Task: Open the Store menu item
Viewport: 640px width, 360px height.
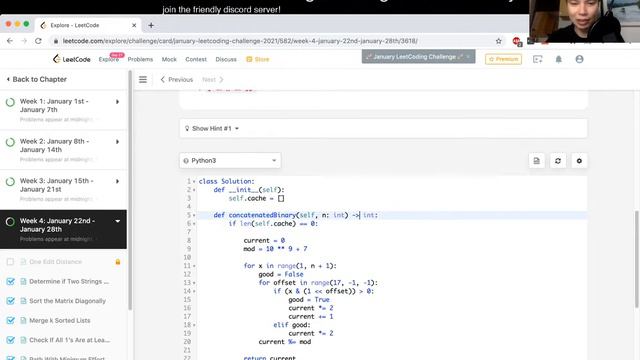Action: pyautogui.click(x=258, y=59)
